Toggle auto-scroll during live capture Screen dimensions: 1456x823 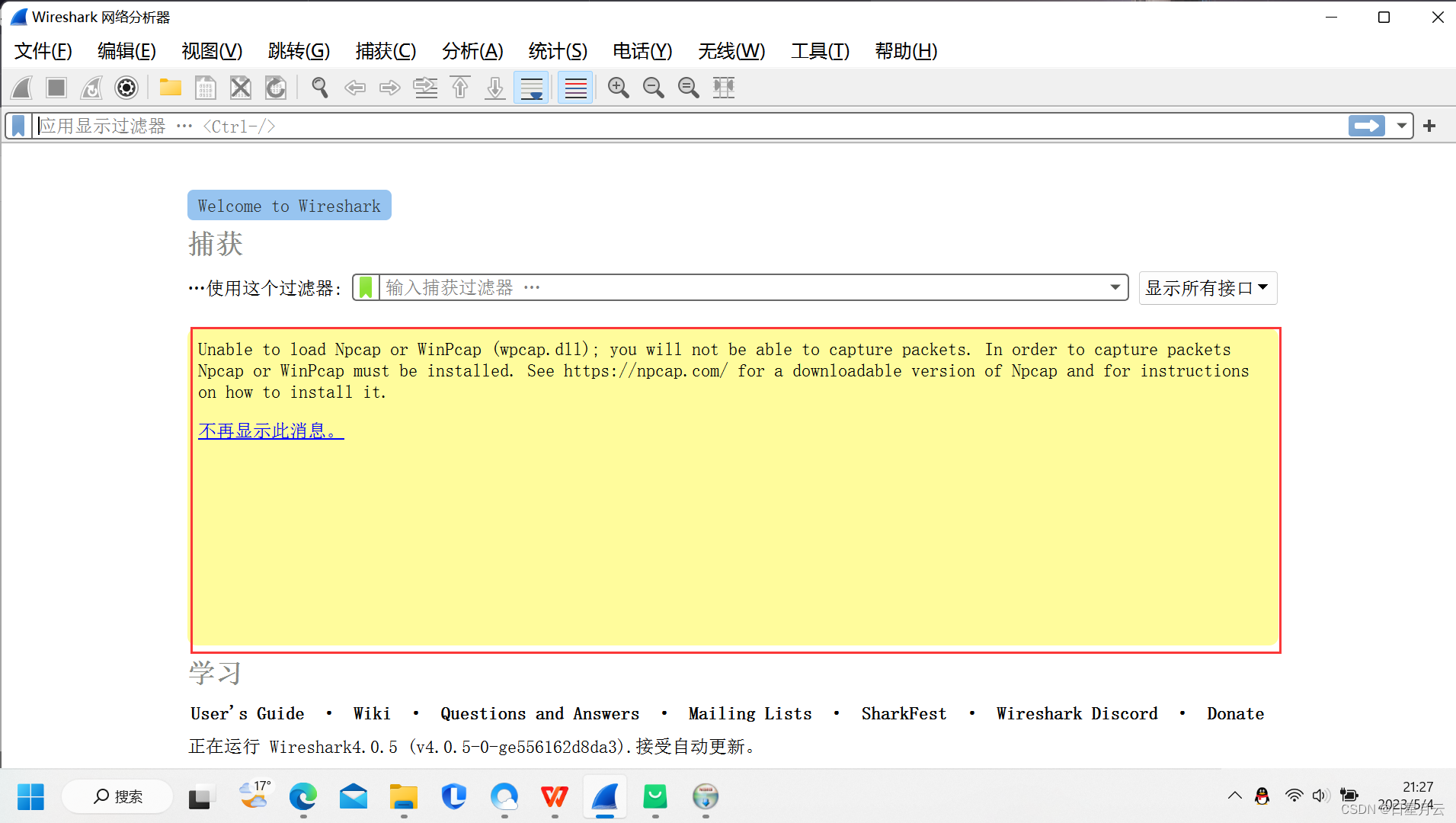[531, 88]
